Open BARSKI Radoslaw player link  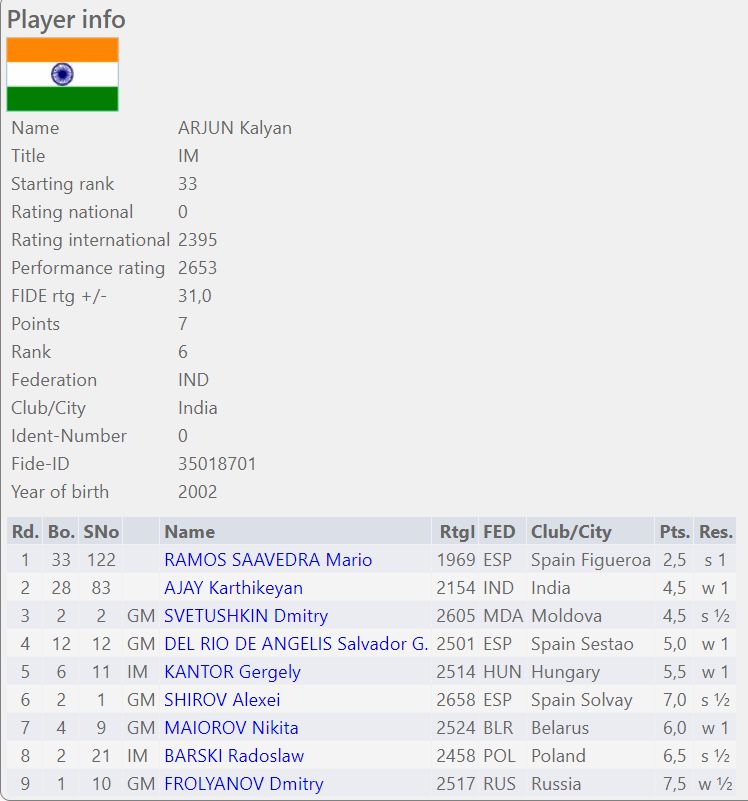pos(234,756)
